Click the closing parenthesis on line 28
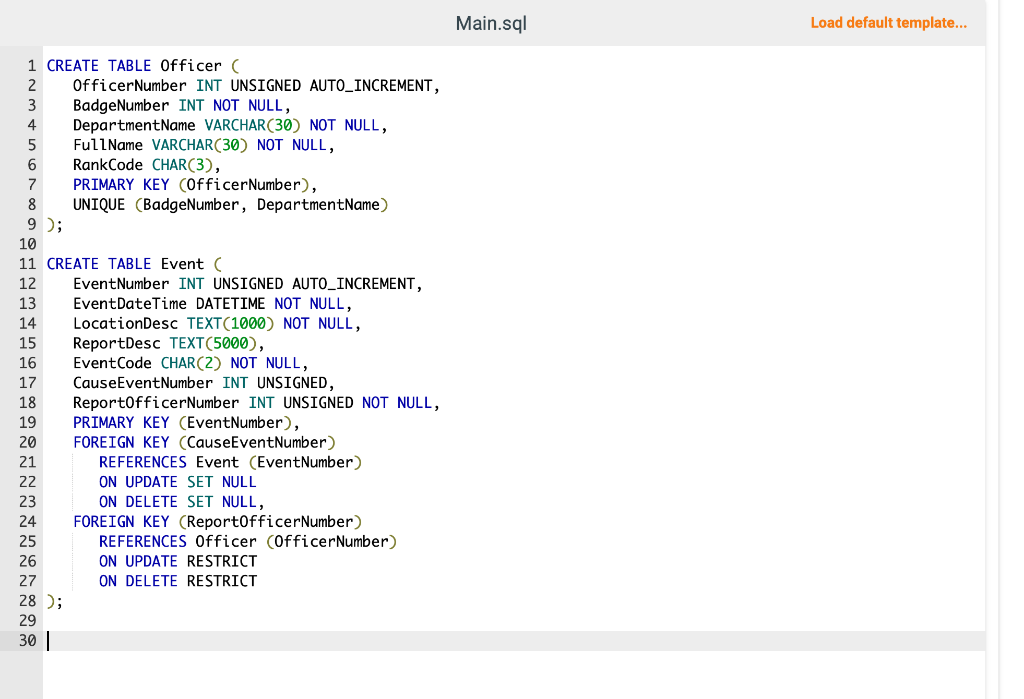 pos(51,600)
